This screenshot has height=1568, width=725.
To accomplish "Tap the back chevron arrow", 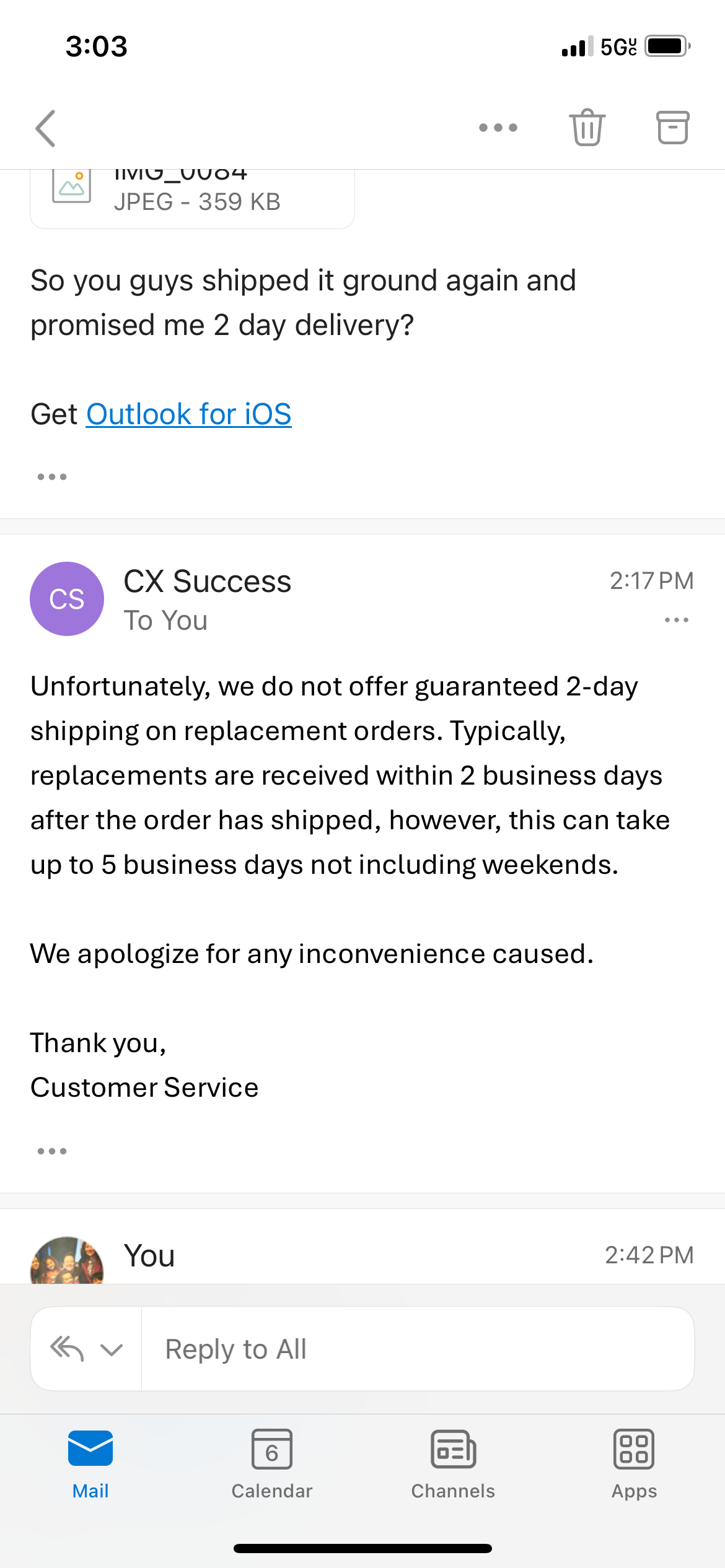I will (46, 128).
